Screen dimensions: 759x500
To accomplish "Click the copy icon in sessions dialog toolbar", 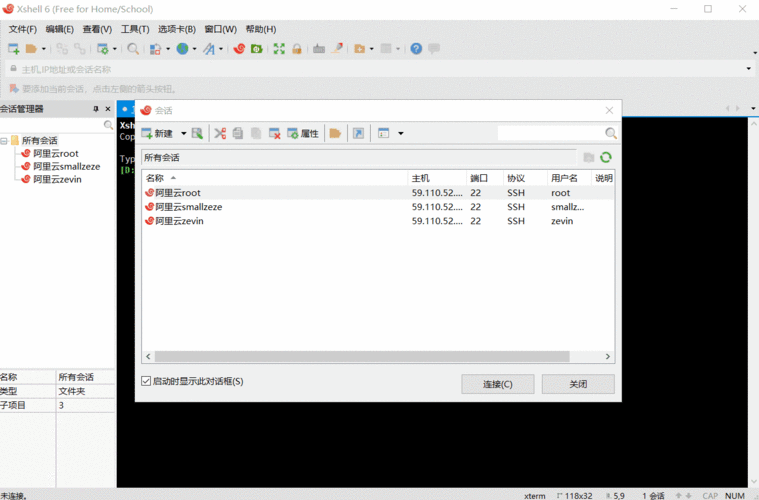I will [x=238, y=133].
